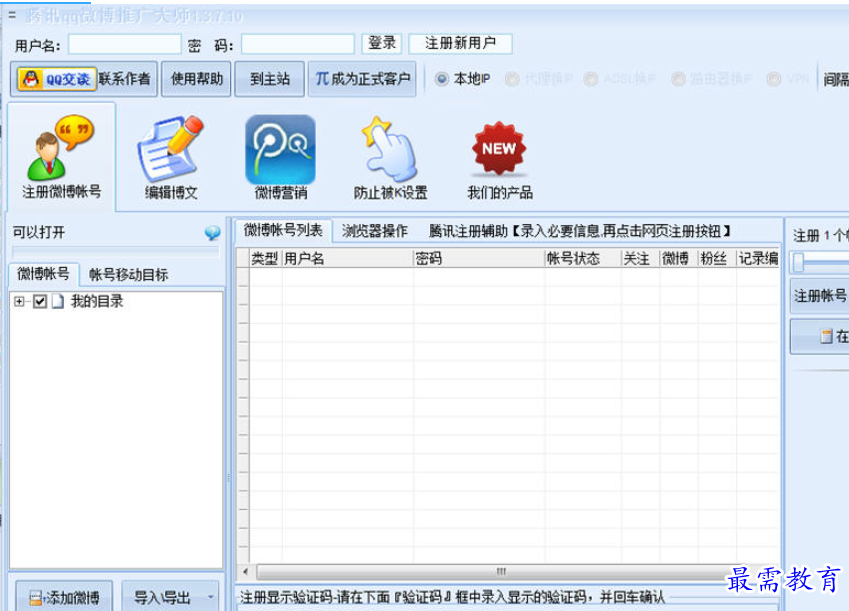Click the horizontal scrollbar under account list
The height and width of the screenshot is (611, 849).
tap(501, 571)
